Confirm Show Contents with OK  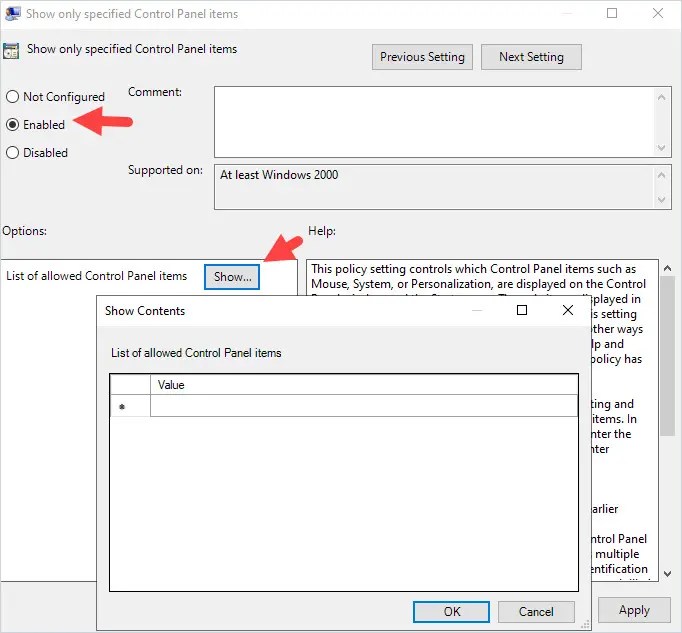tap(451, 612)
